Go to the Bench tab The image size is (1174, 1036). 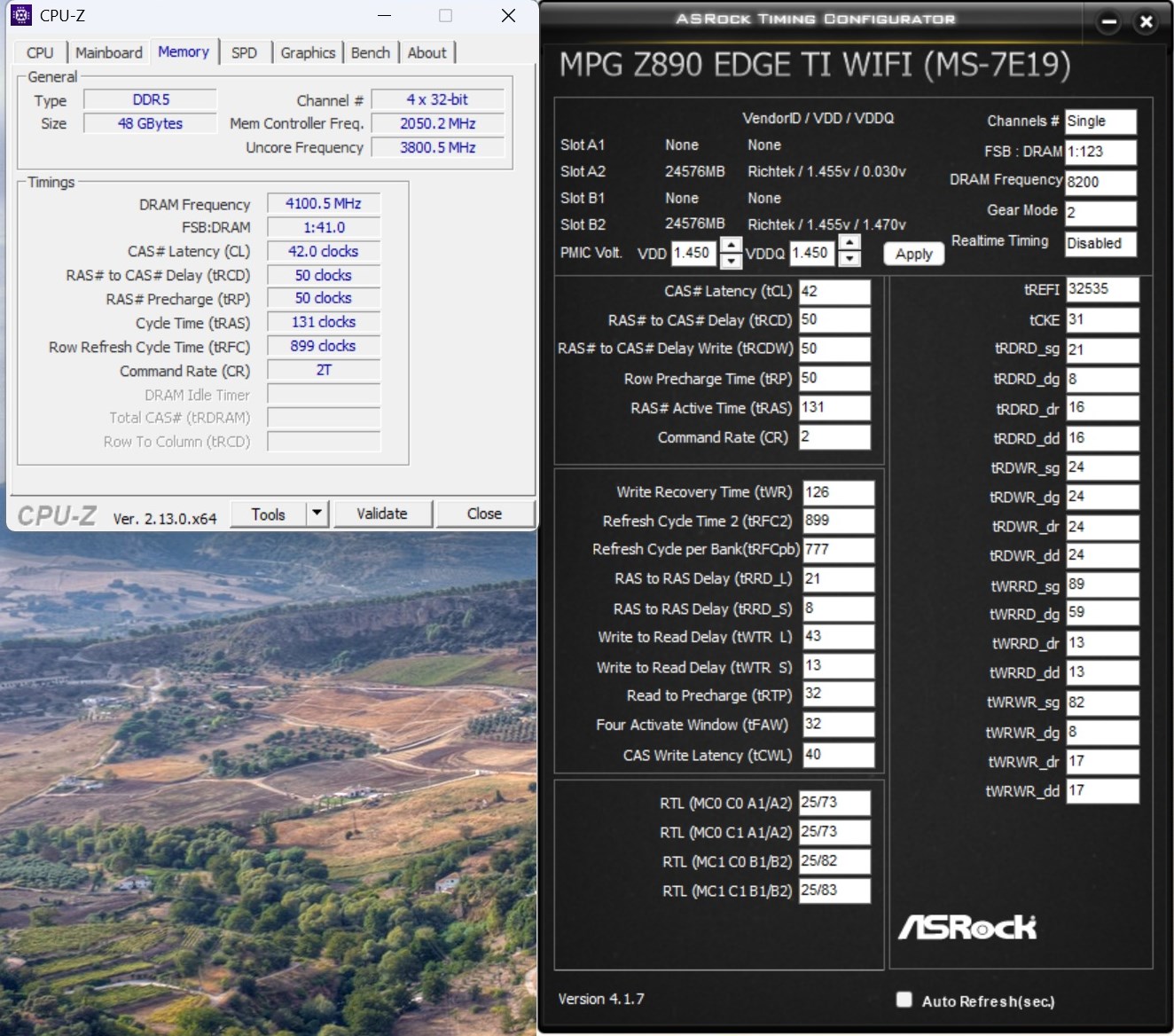point(370,53)
